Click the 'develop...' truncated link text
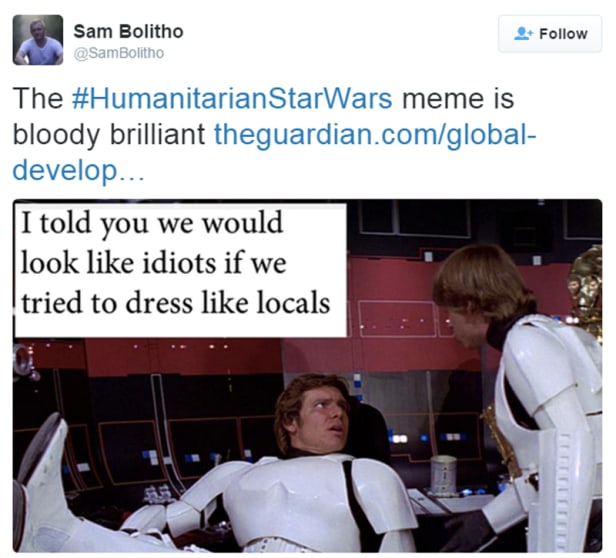 click(78, 171)
